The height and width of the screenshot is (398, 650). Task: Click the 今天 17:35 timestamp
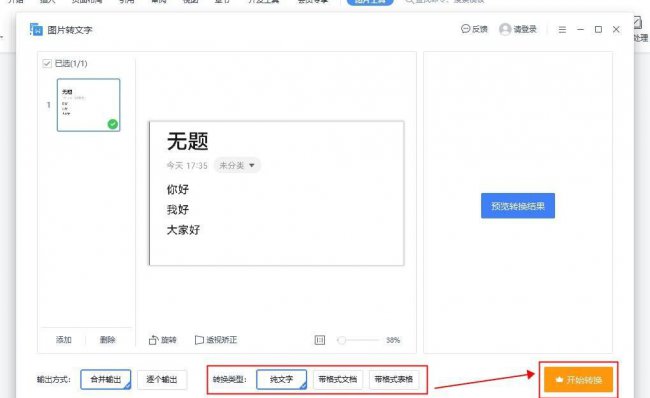point(187,165)
